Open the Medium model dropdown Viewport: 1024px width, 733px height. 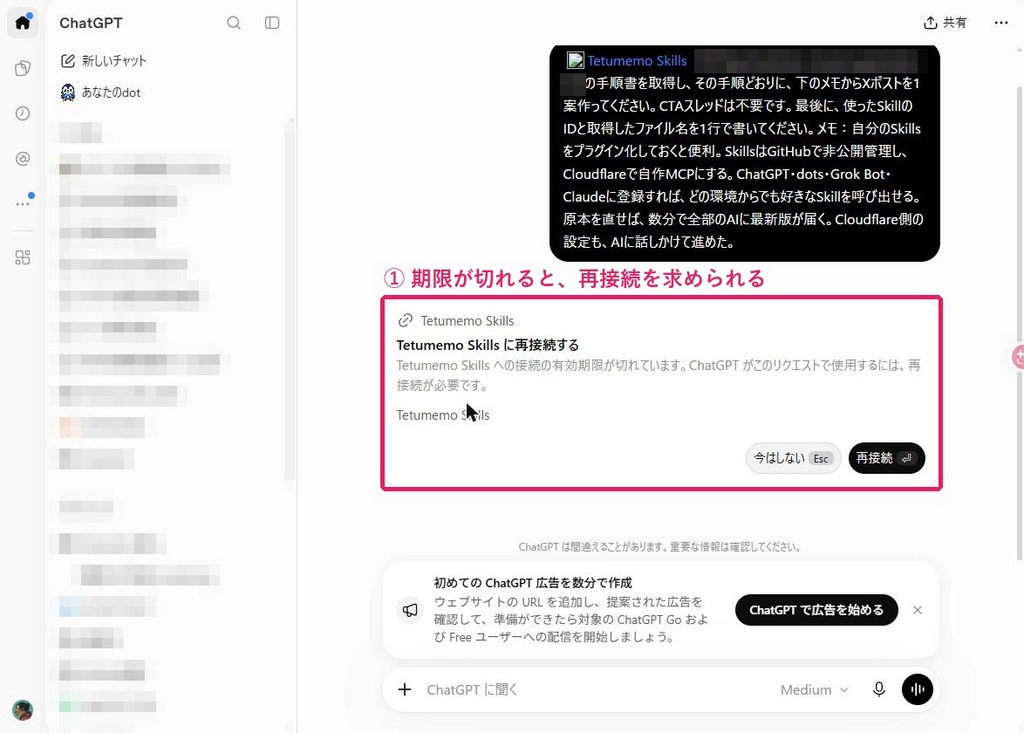814,690
